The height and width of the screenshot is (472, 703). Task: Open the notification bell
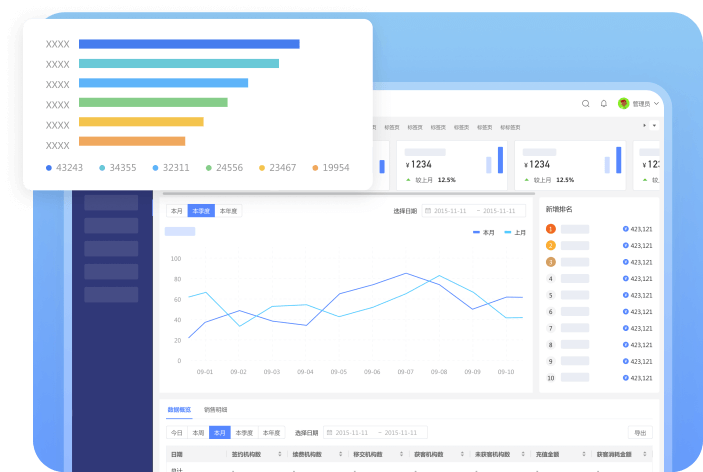pos(604,103)
